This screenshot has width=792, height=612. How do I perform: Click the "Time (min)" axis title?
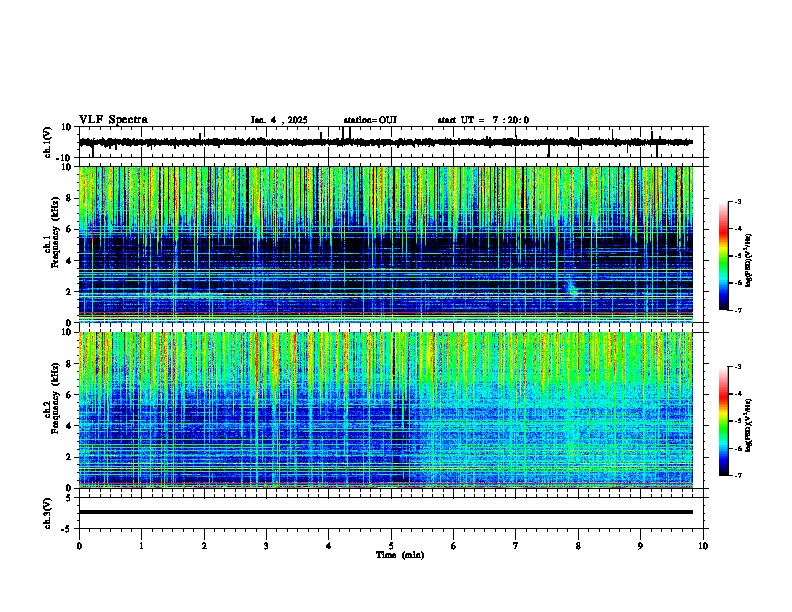pyautogui.click(x=400, y=555)
